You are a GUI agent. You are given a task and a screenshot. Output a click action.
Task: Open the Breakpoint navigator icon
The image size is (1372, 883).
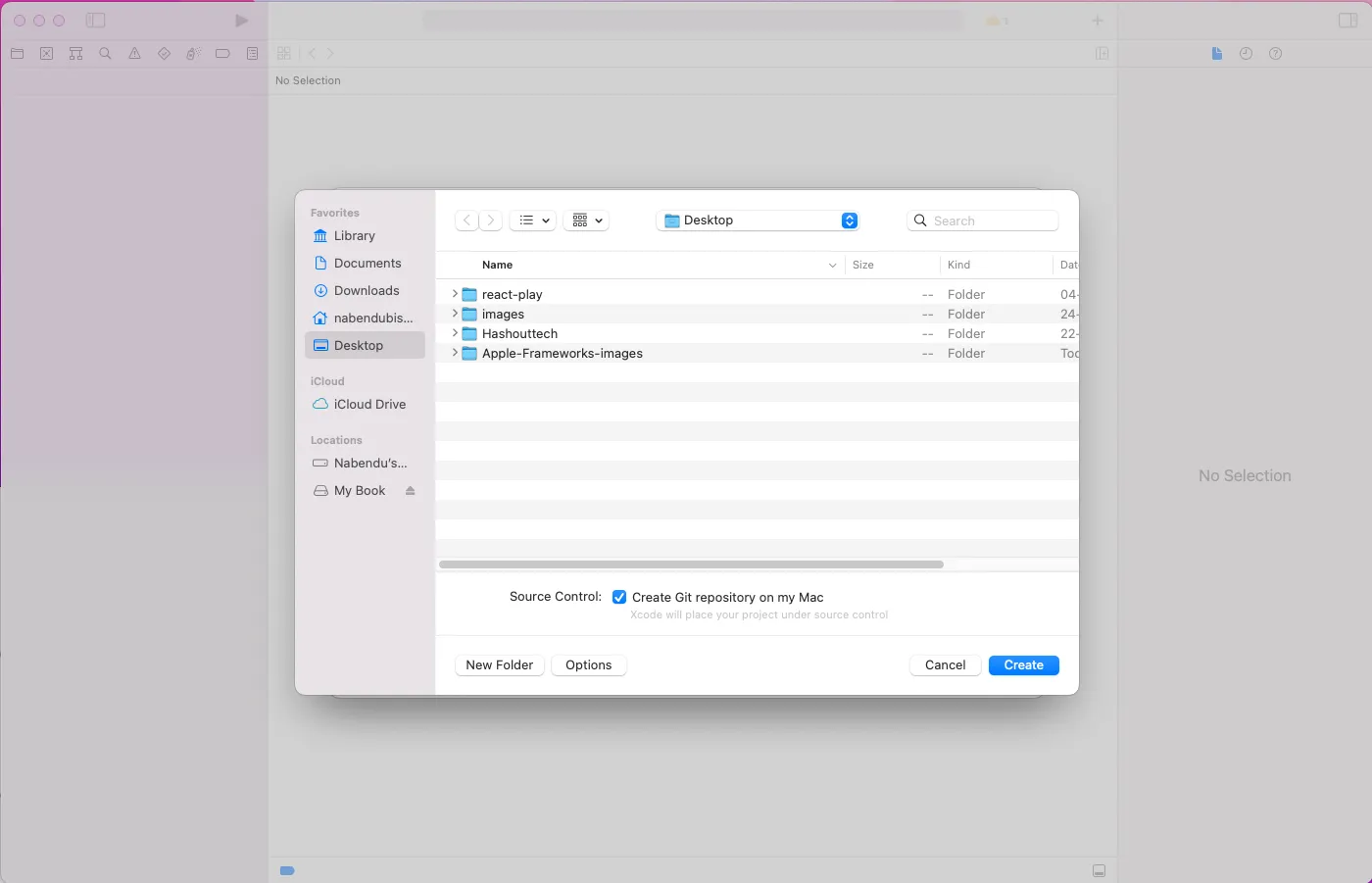click(x=222, y=54)
